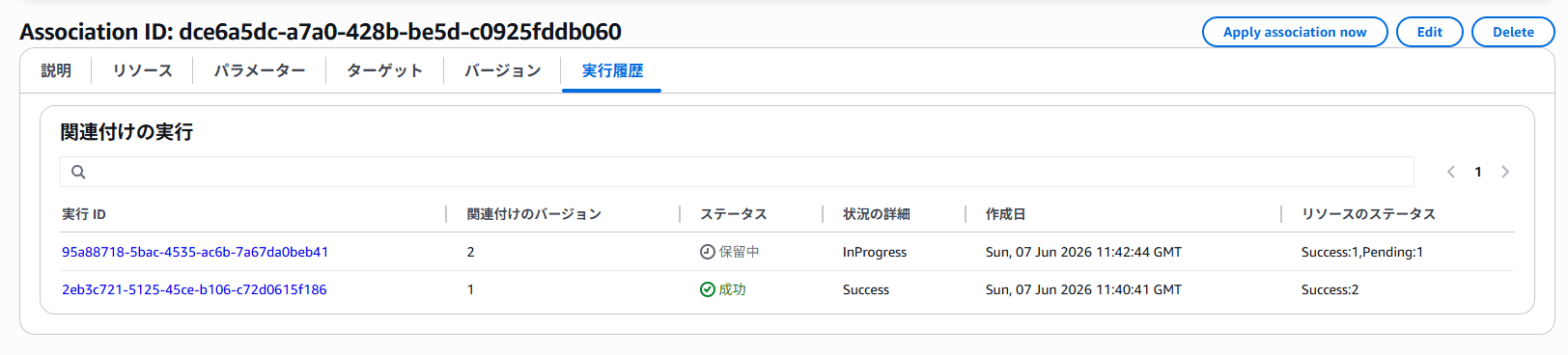Switch to the リソース tab
Viewport: 1568px width, 355px height.
point(143,70)
